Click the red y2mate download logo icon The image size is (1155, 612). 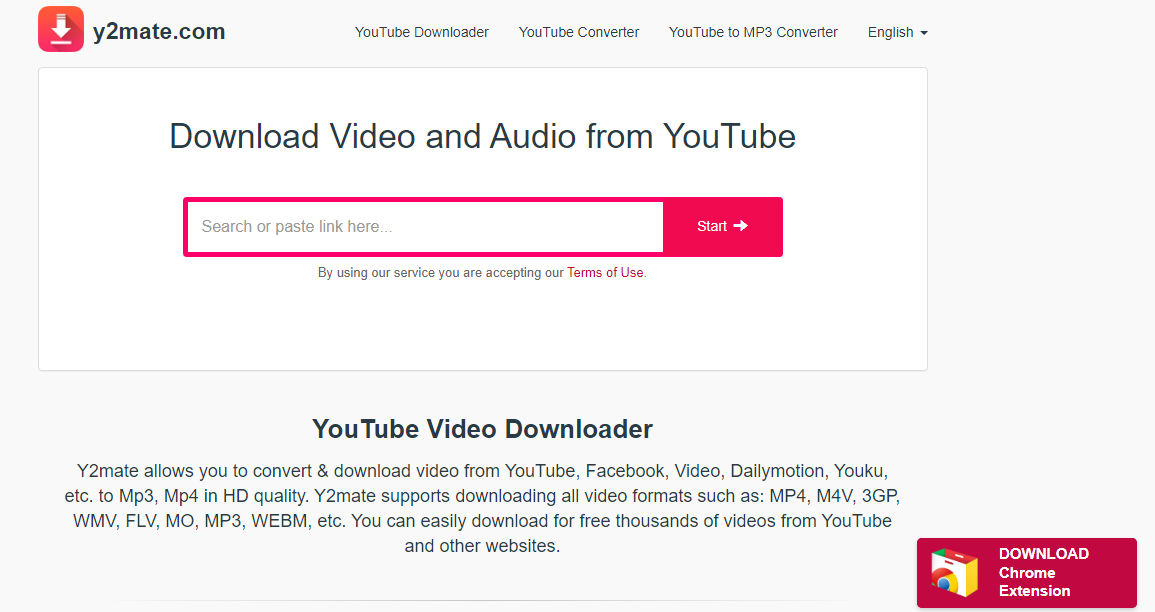click(x=61, y=29)
